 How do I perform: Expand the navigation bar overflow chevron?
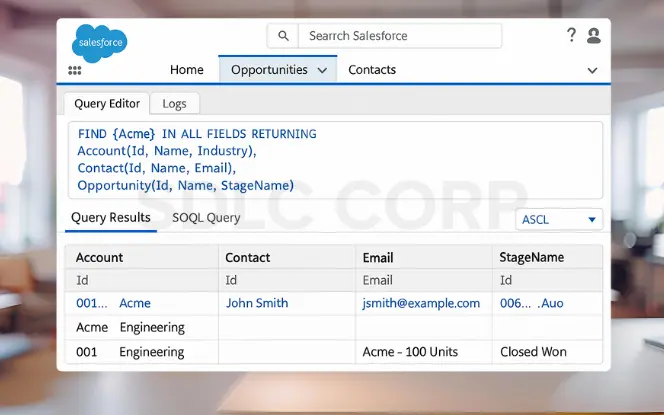point(592,71)
